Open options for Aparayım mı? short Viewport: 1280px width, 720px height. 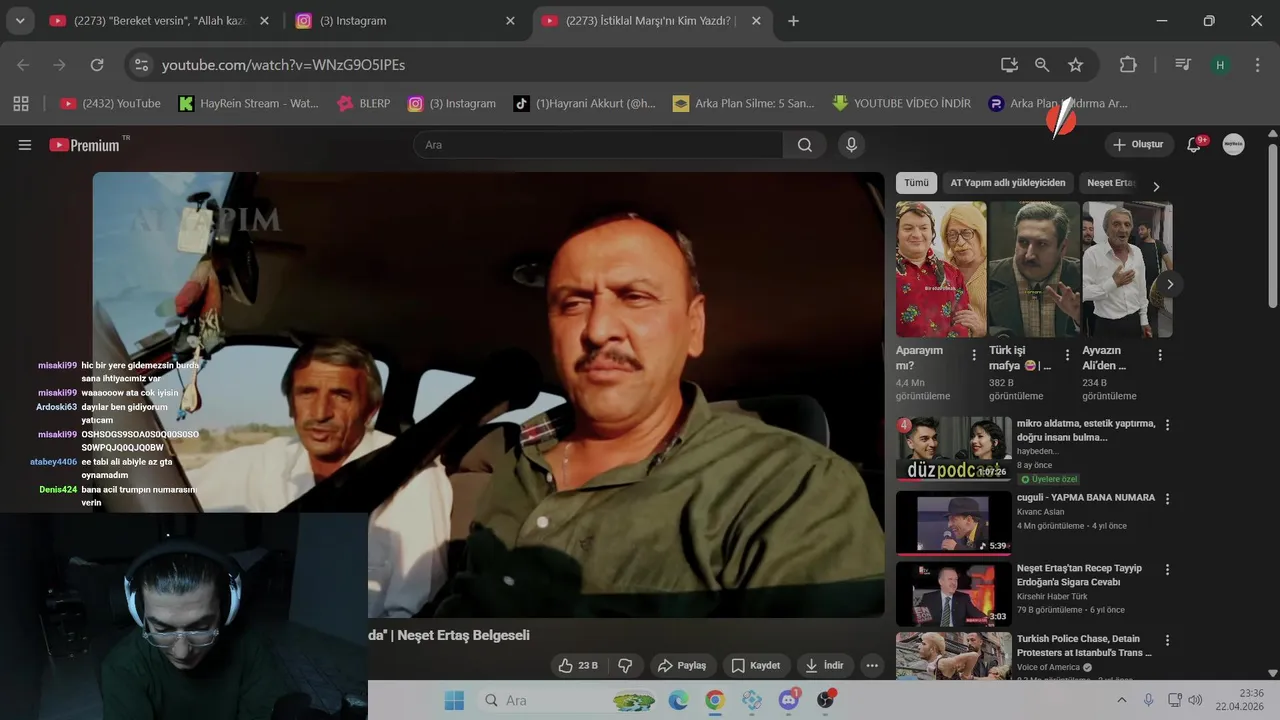pyautogui.click(x=974, y=355)
